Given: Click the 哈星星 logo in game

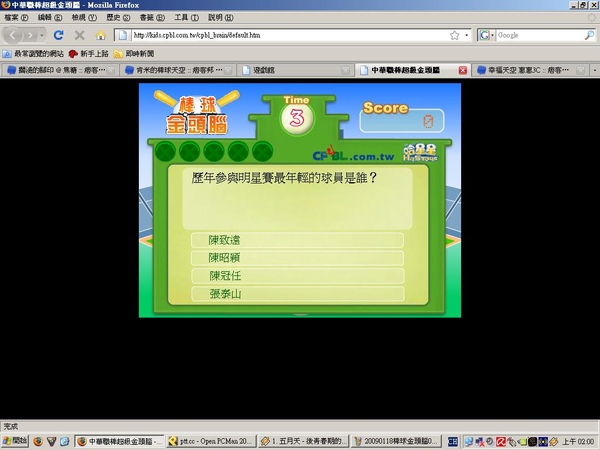Looking at the screenshot, I should (x=420, y=152).
